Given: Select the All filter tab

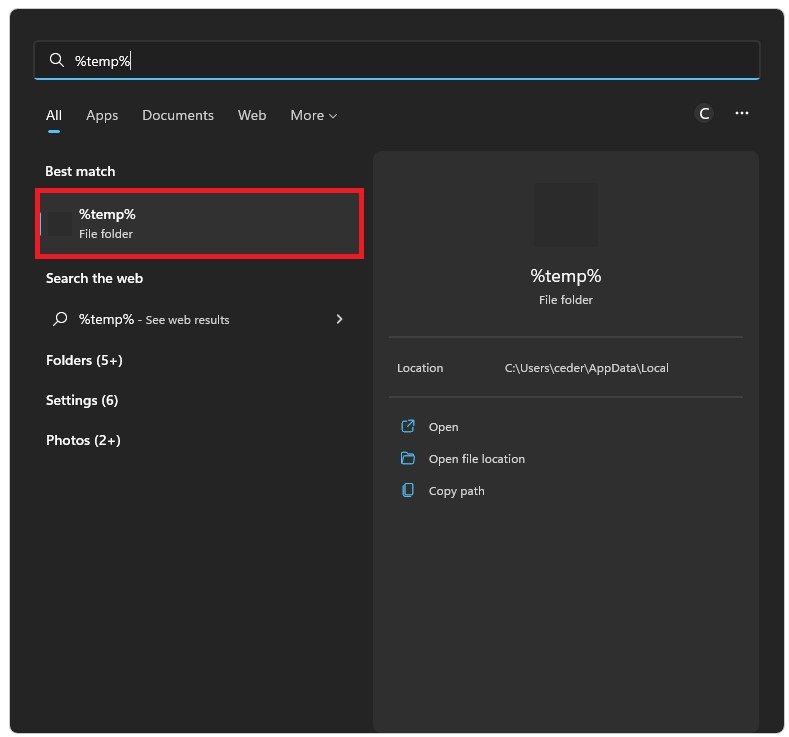Looking at the screenshot, I should click(x=54, y=115).
